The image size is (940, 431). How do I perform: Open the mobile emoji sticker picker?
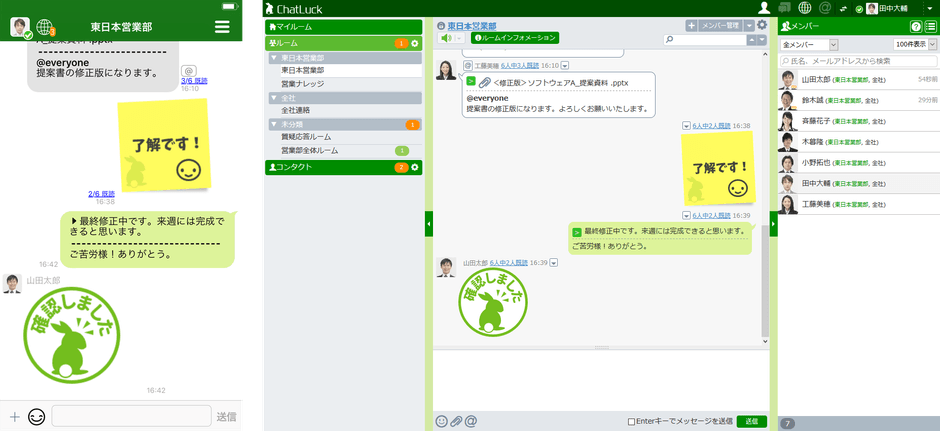[x=37, y=417]
